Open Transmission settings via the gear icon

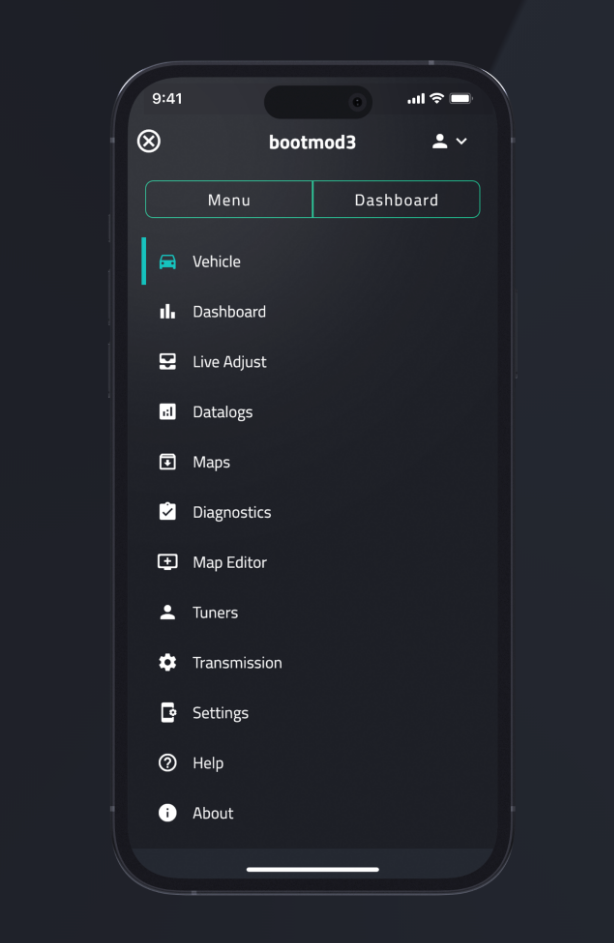tap(167, 662)
